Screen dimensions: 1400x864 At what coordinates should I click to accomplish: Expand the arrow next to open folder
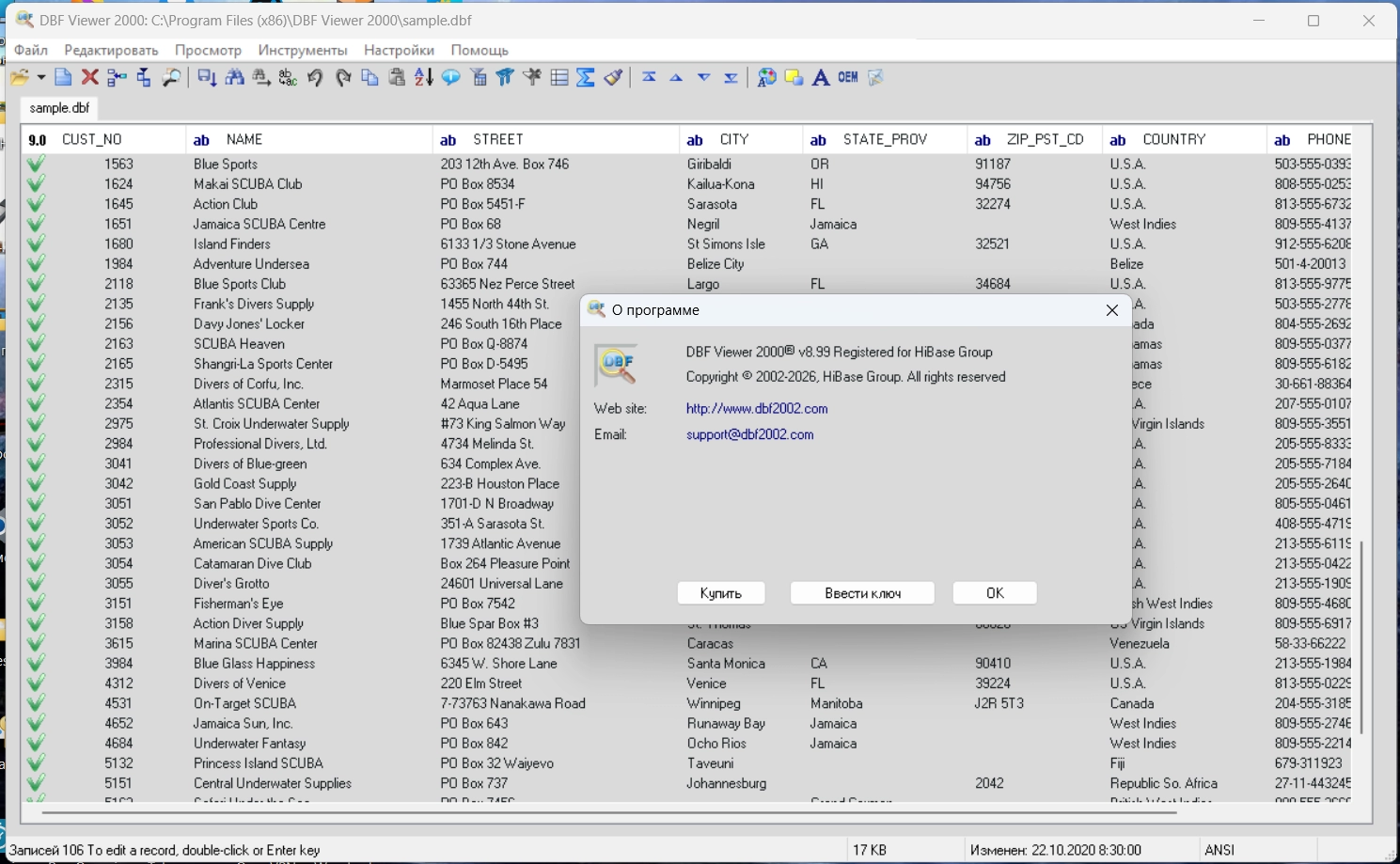point(40,78)
